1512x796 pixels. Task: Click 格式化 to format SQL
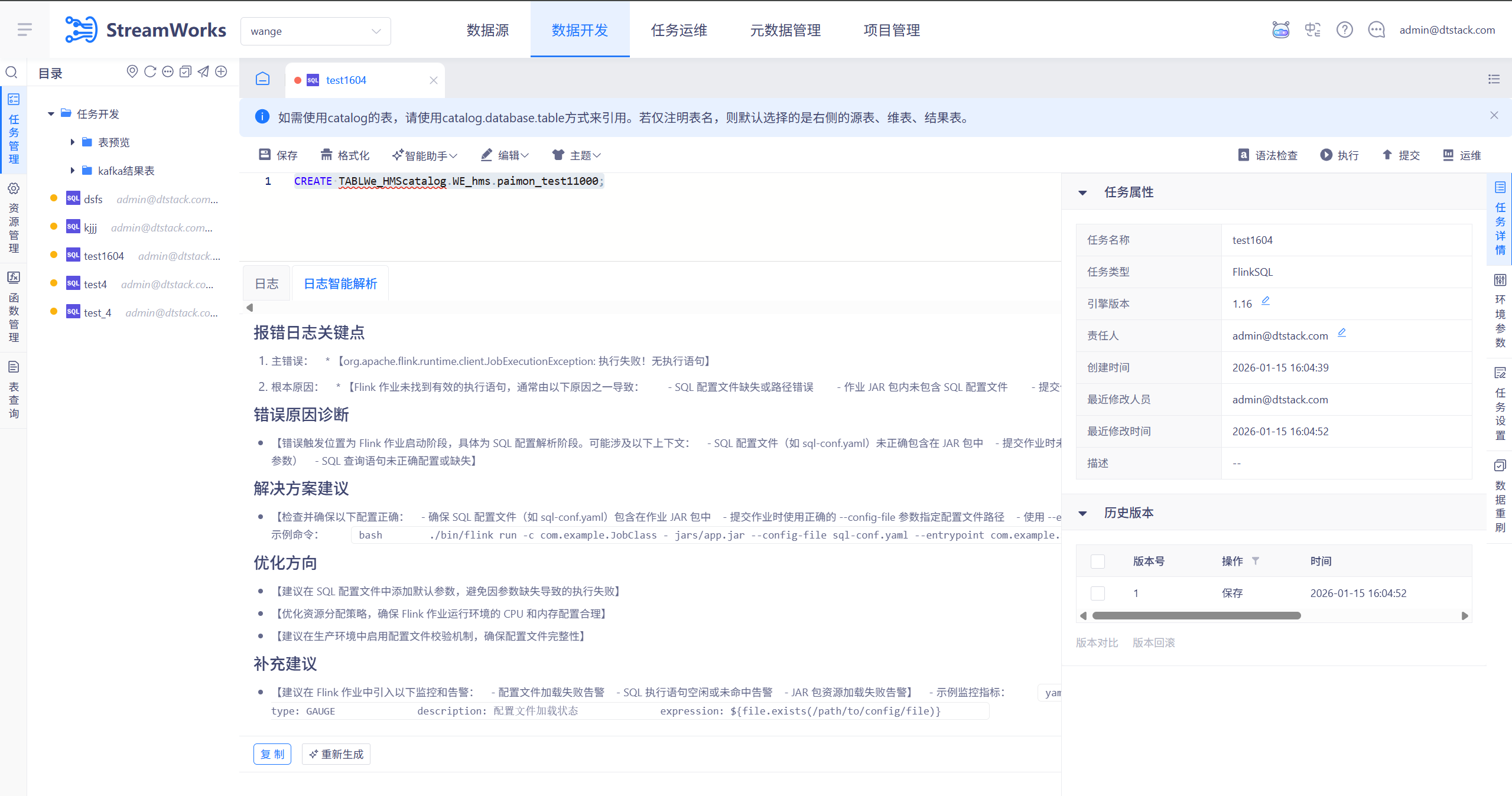pos(345,155)
